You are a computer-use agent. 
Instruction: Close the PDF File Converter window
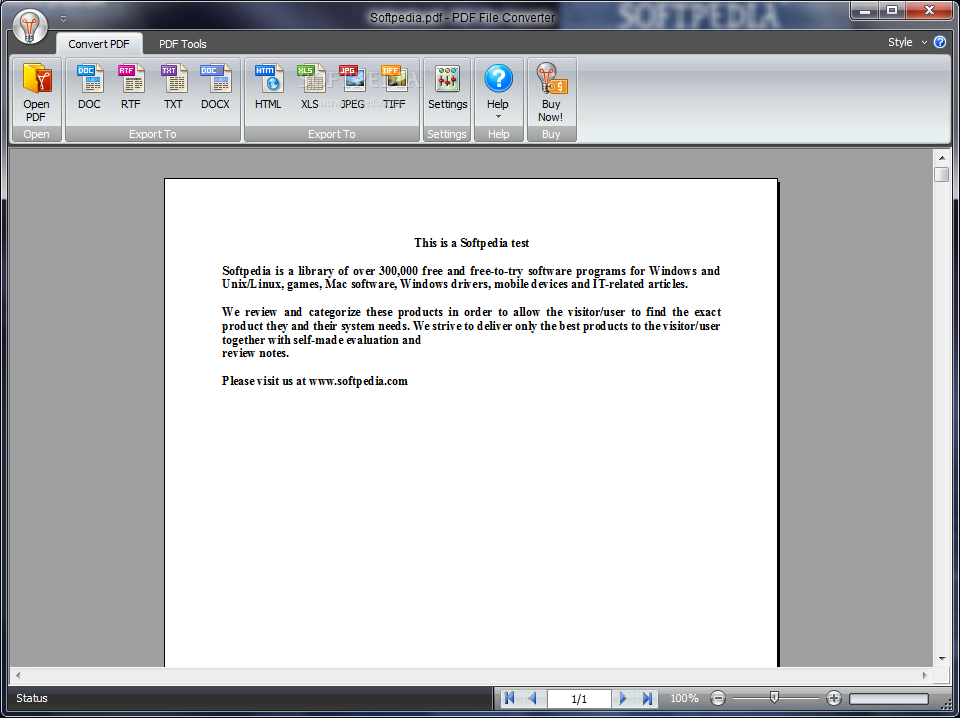[x=929, y=10]
